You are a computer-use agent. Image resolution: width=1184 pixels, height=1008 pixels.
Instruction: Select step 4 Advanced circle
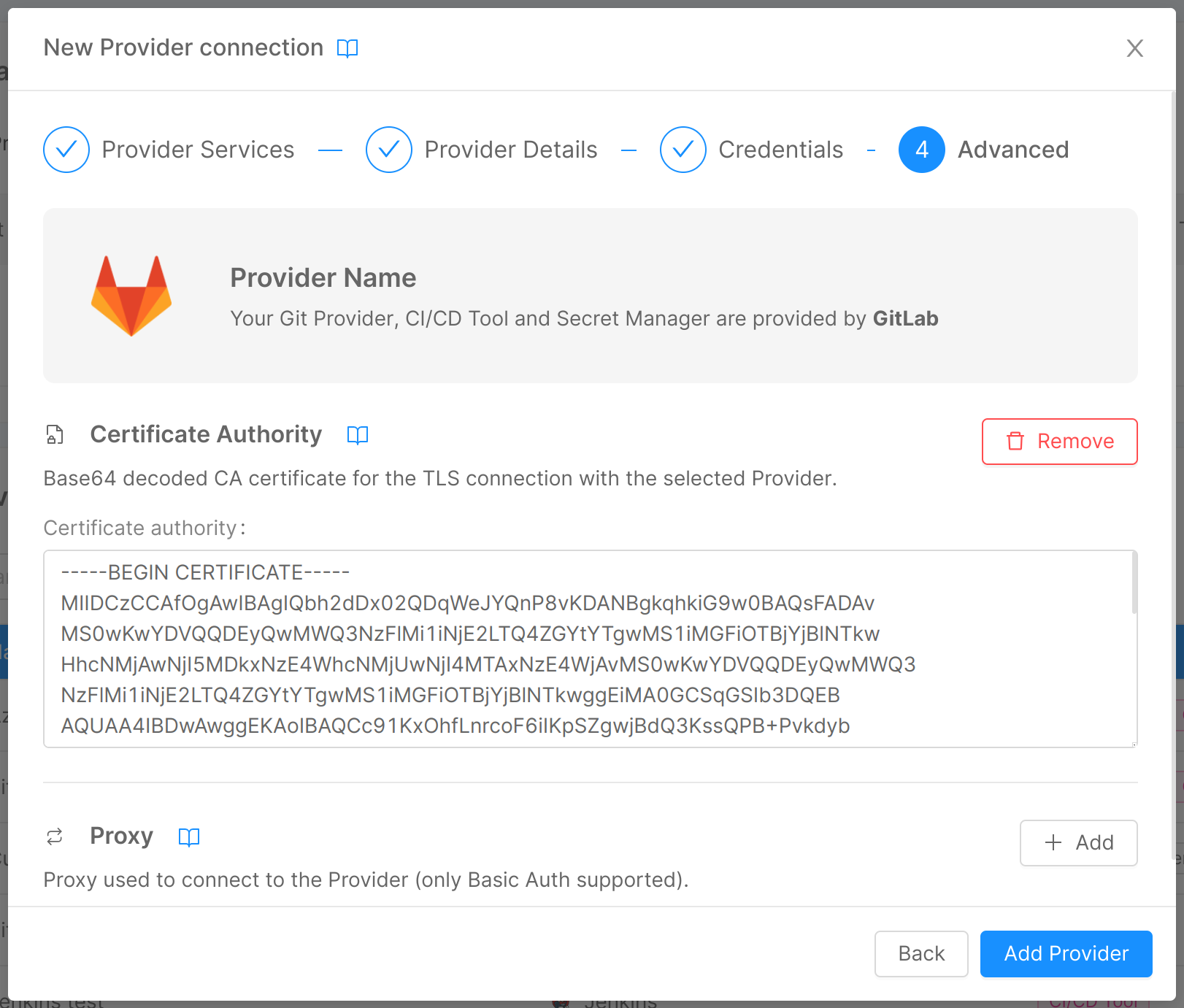922,150
